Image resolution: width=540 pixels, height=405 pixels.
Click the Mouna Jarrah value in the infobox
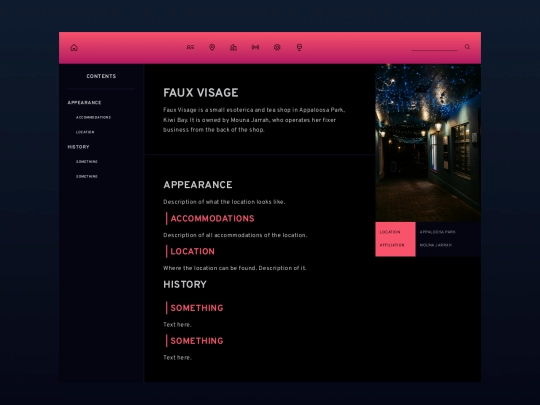(x=436, y=245)
